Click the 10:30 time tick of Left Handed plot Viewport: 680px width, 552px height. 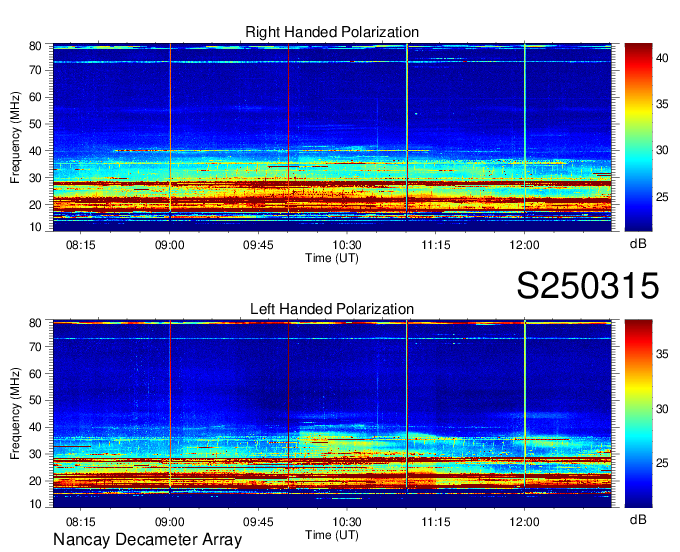coord(347,521)
